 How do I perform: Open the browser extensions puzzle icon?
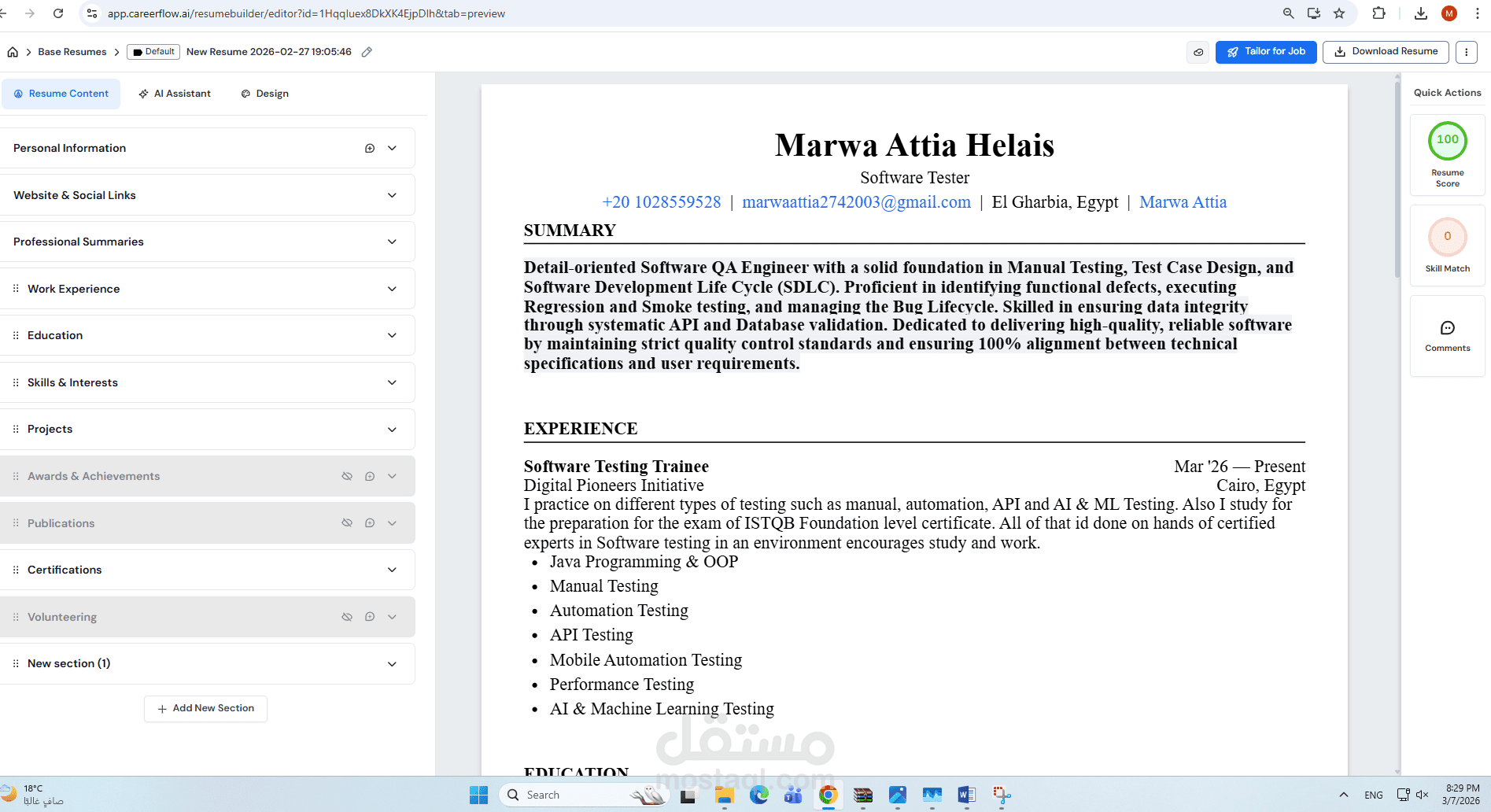coord(1378,13)
